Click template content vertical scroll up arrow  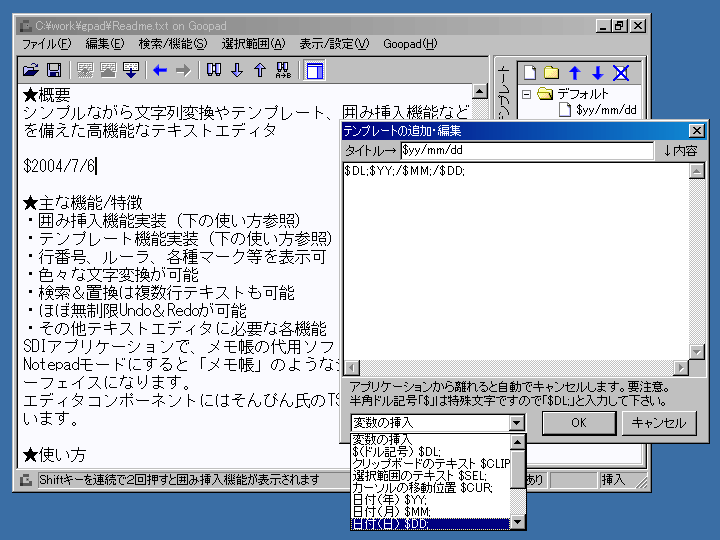coord(697,171)
